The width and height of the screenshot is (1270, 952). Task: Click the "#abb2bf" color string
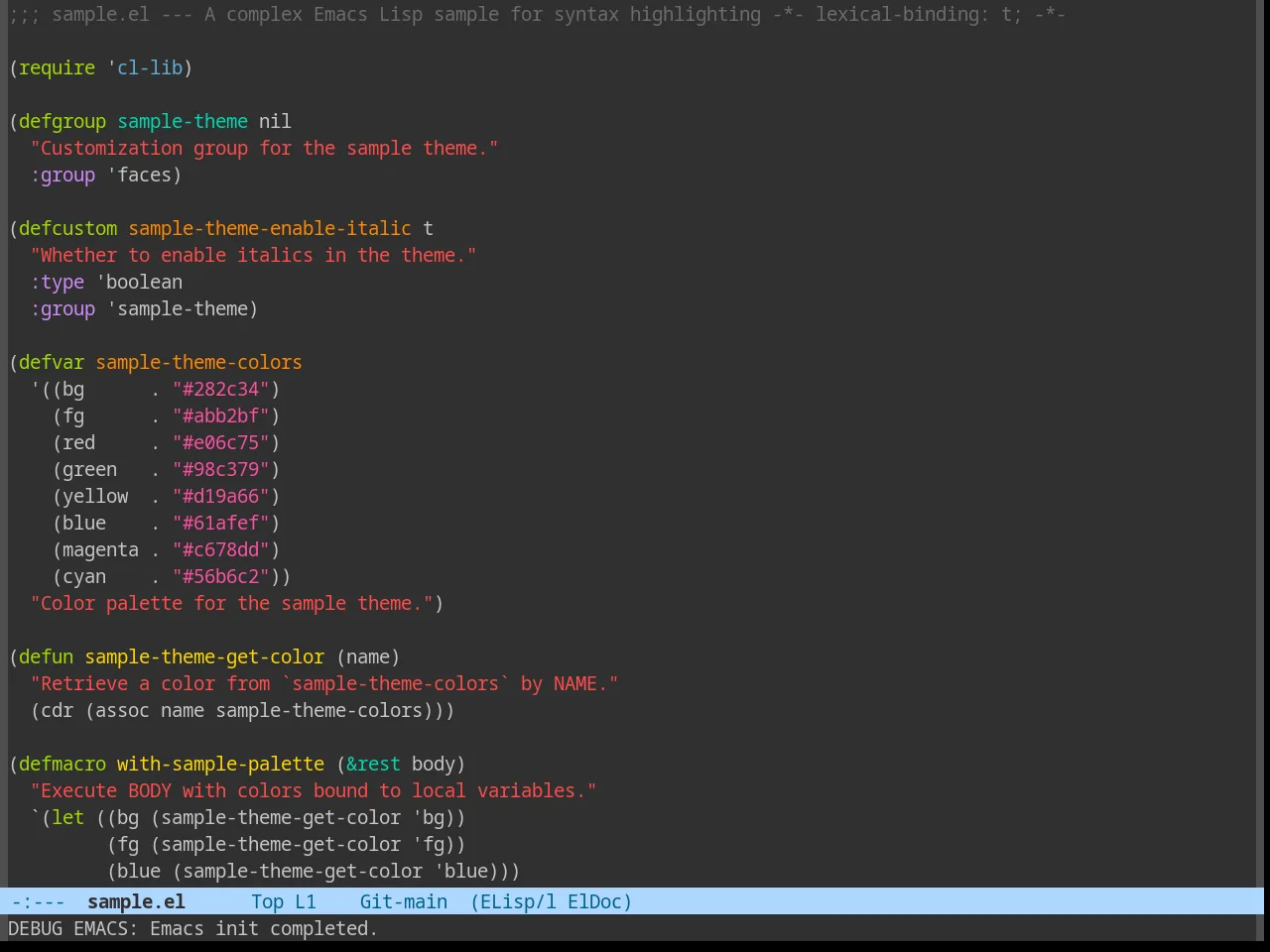[221, 416]
